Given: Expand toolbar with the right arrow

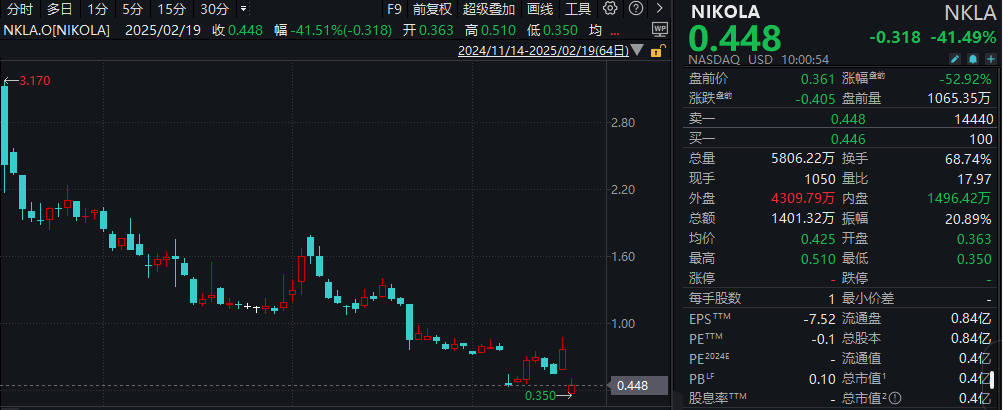Looking at the screenshot, I should [x=661, y=9].
